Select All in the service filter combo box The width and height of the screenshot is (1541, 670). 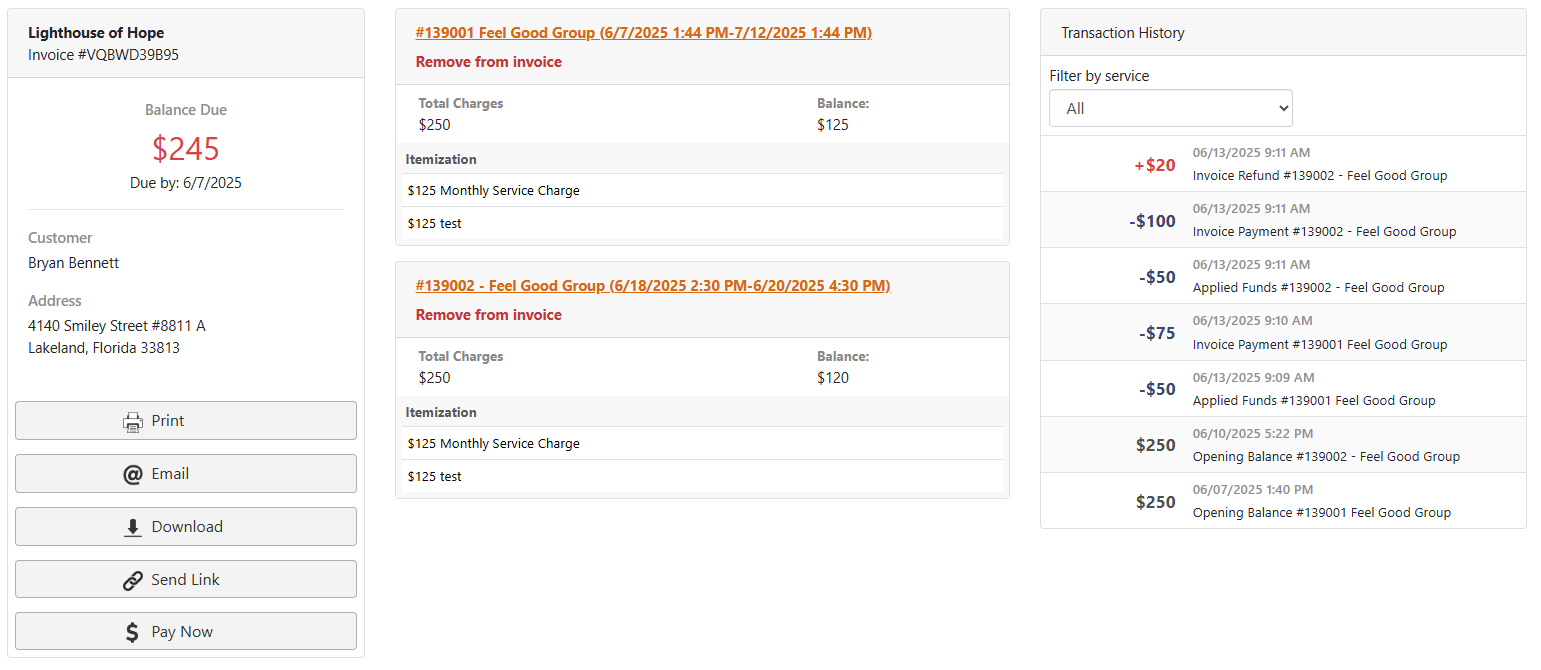click(1170, 108)
